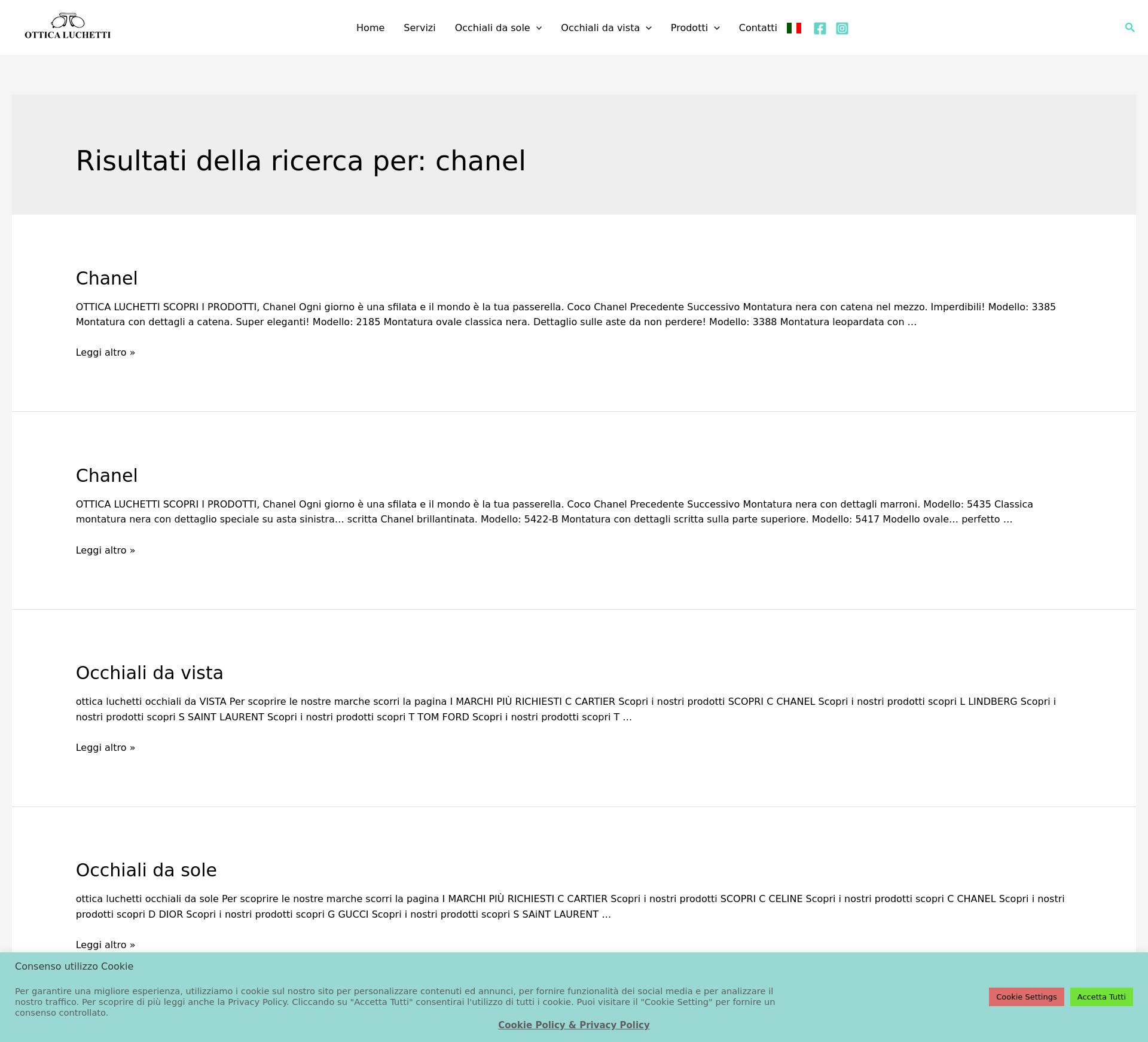Open the Cookie Policy & Privacy Policy link
Viewport: 1148px width, 1042px height.
pyautogui.click(x=574, y=1025)
